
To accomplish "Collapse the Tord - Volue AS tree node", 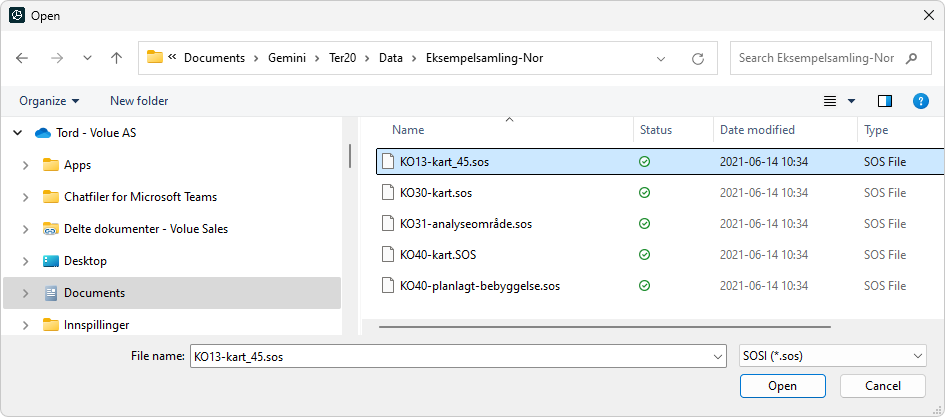I will pyautogui.click(x=17, y=133).
